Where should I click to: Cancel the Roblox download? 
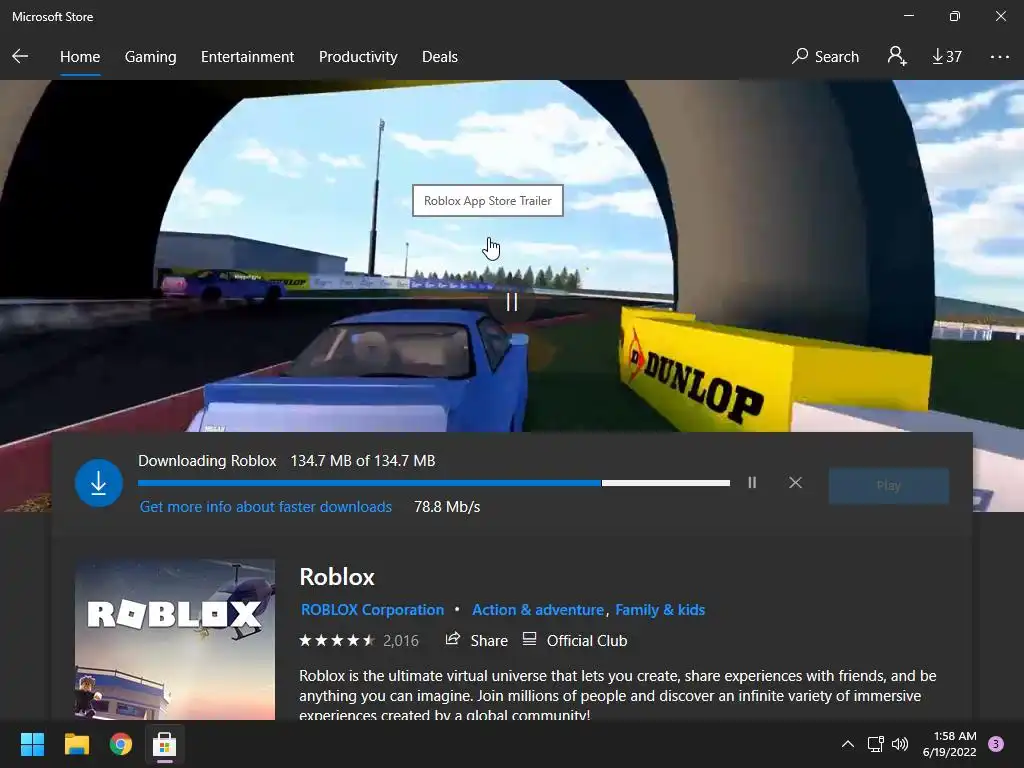[795, 483]
